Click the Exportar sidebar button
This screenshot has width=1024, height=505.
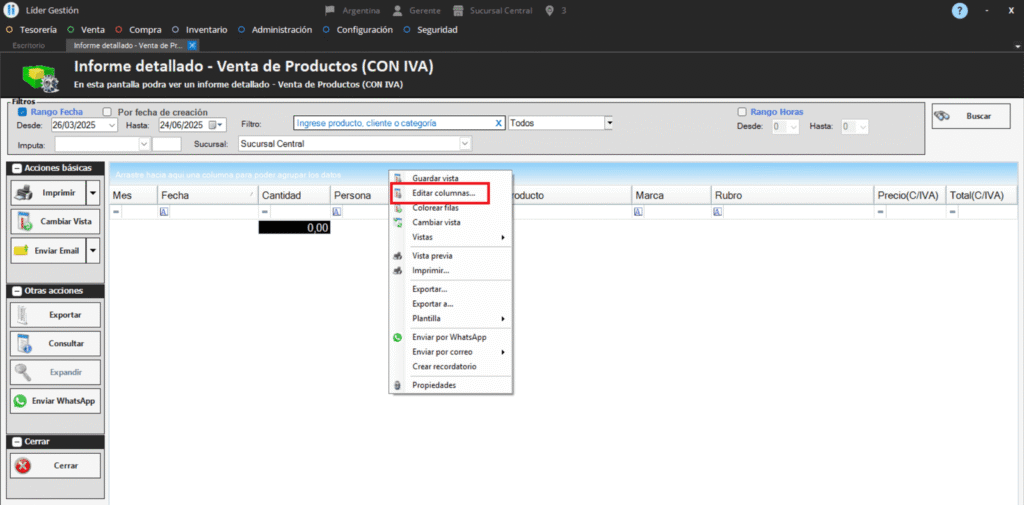[56, 314]
